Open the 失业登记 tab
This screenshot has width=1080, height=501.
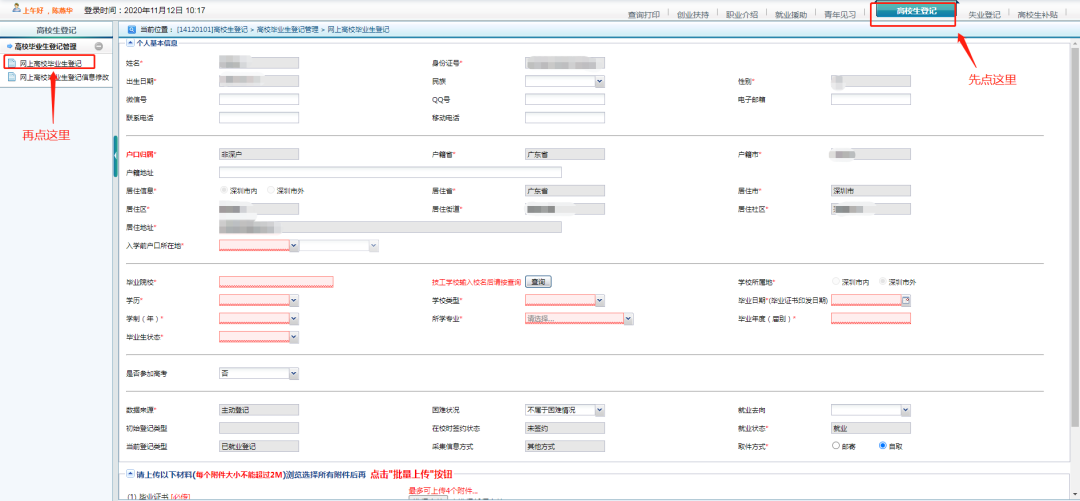[984, 14]
